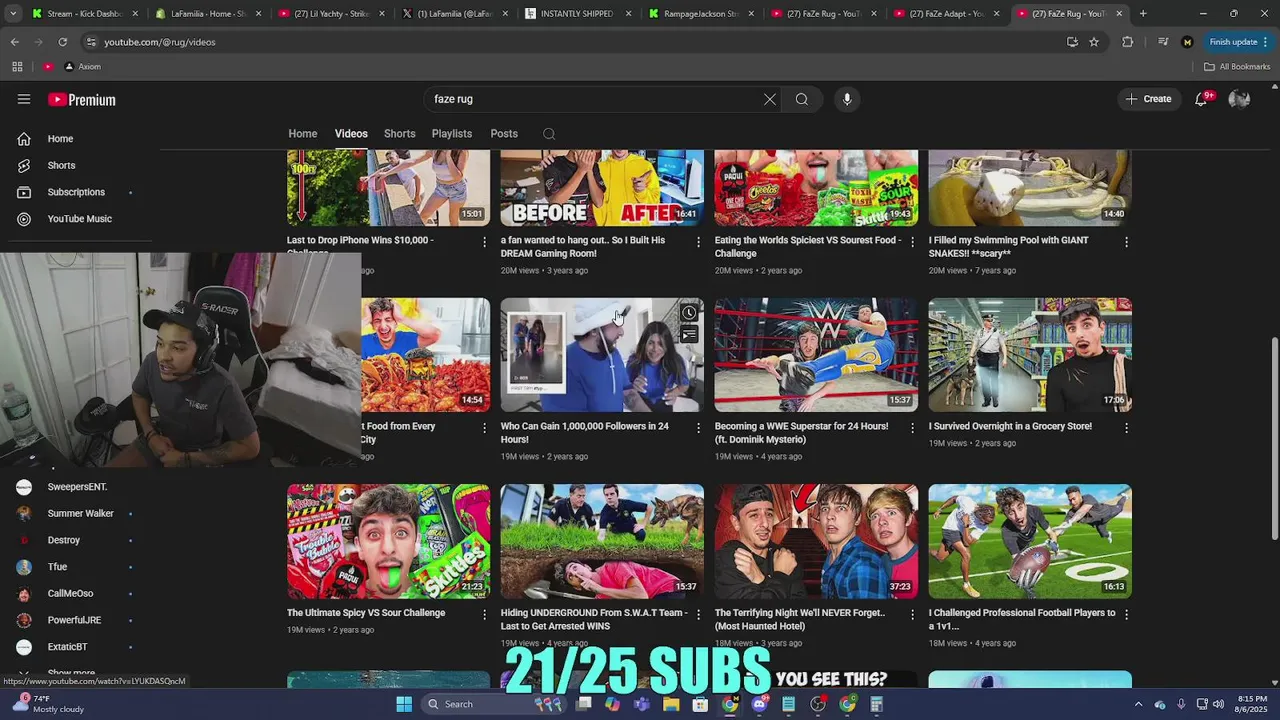Clear the 'faze rug' search text
The width and height of the screenshot is (1280, 720).
click(770, 99)
